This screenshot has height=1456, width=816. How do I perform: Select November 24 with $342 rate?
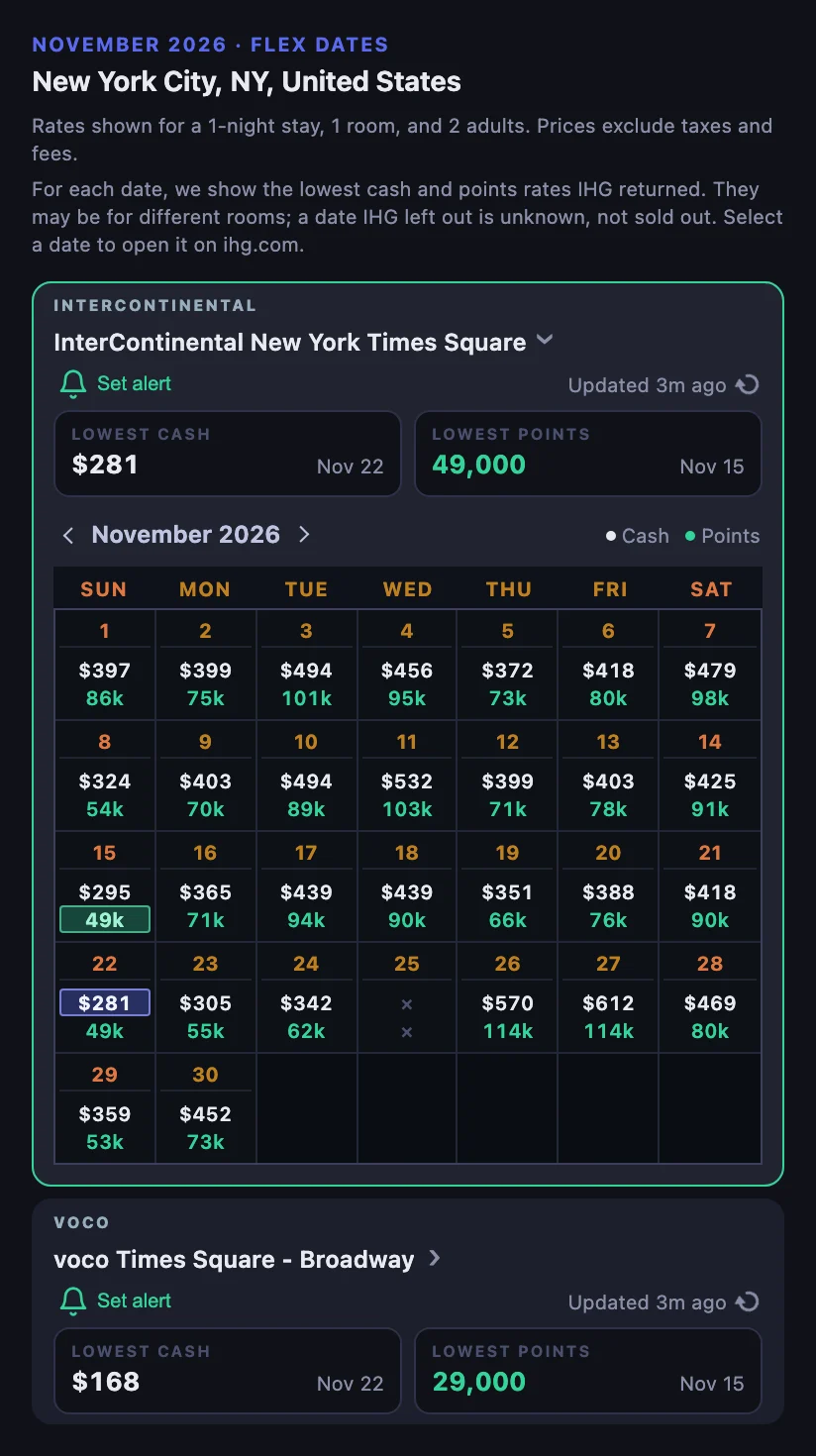point(307,997)
